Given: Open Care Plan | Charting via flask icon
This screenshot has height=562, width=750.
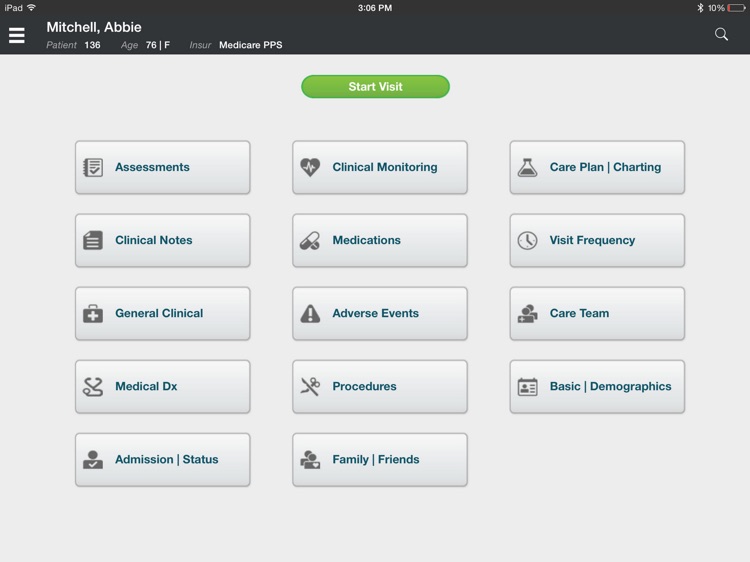Looking at the screenshot, I should (x=527, y=167).
